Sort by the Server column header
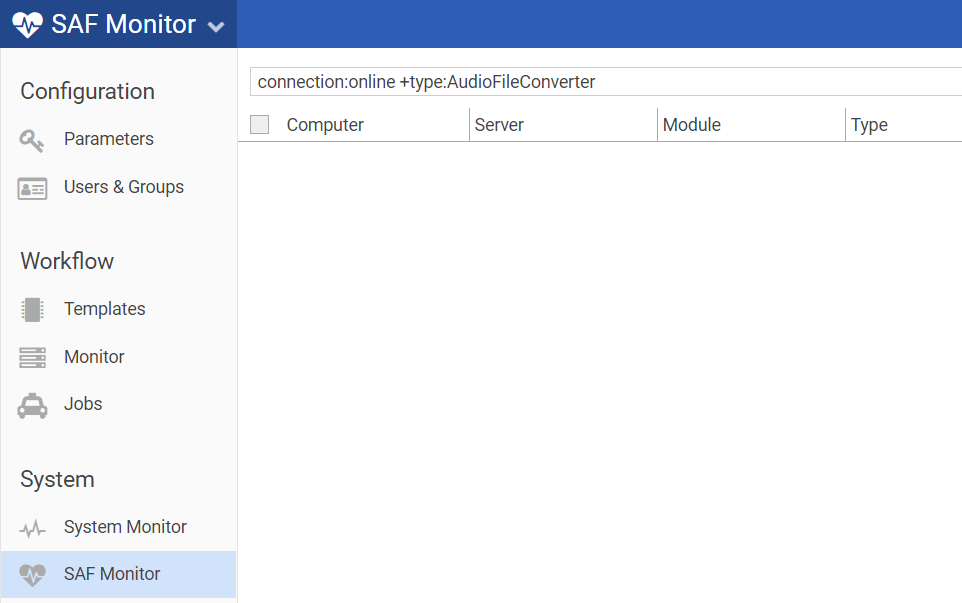 pyautogui.click(x=499, y=125)
